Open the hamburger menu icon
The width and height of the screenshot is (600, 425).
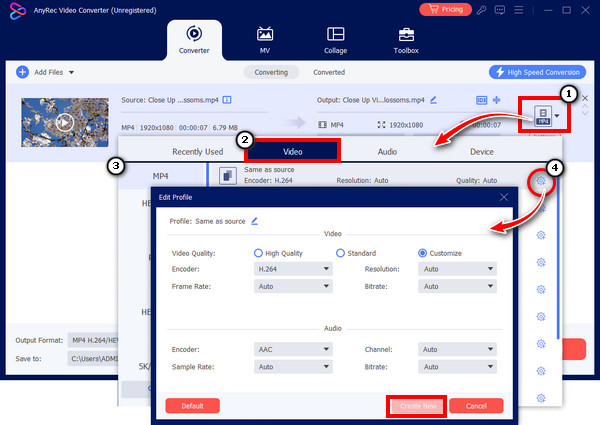(518, 10)
